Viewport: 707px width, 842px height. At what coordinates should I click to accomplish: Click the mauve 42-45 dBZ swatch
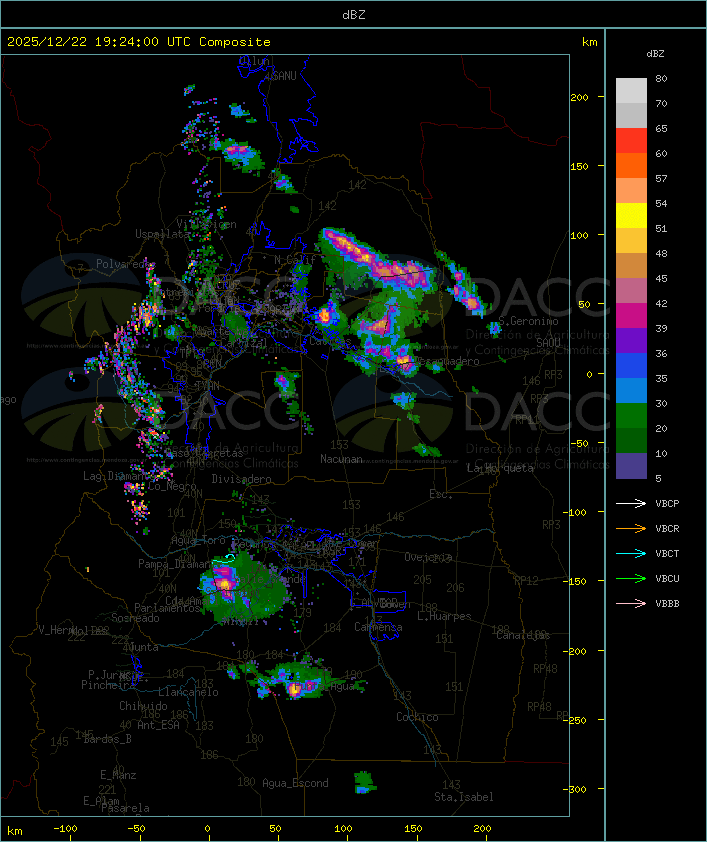[631, 291]
